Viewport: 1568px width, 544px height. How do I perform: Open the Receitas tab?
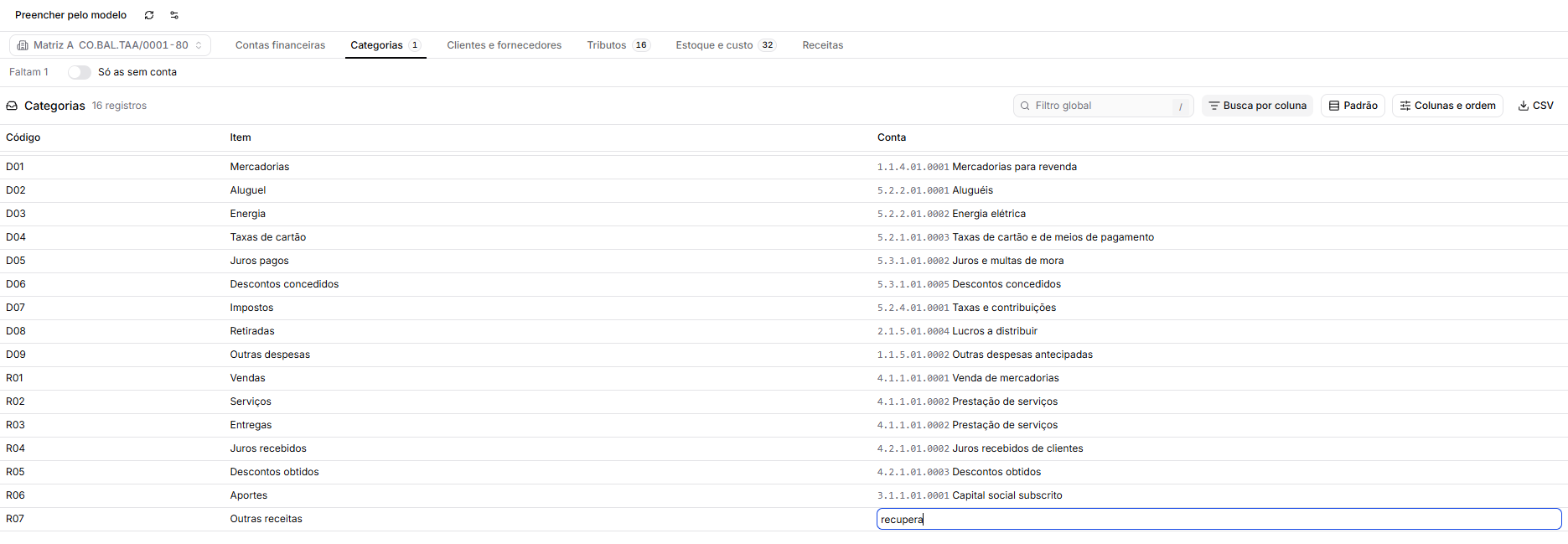823,45
